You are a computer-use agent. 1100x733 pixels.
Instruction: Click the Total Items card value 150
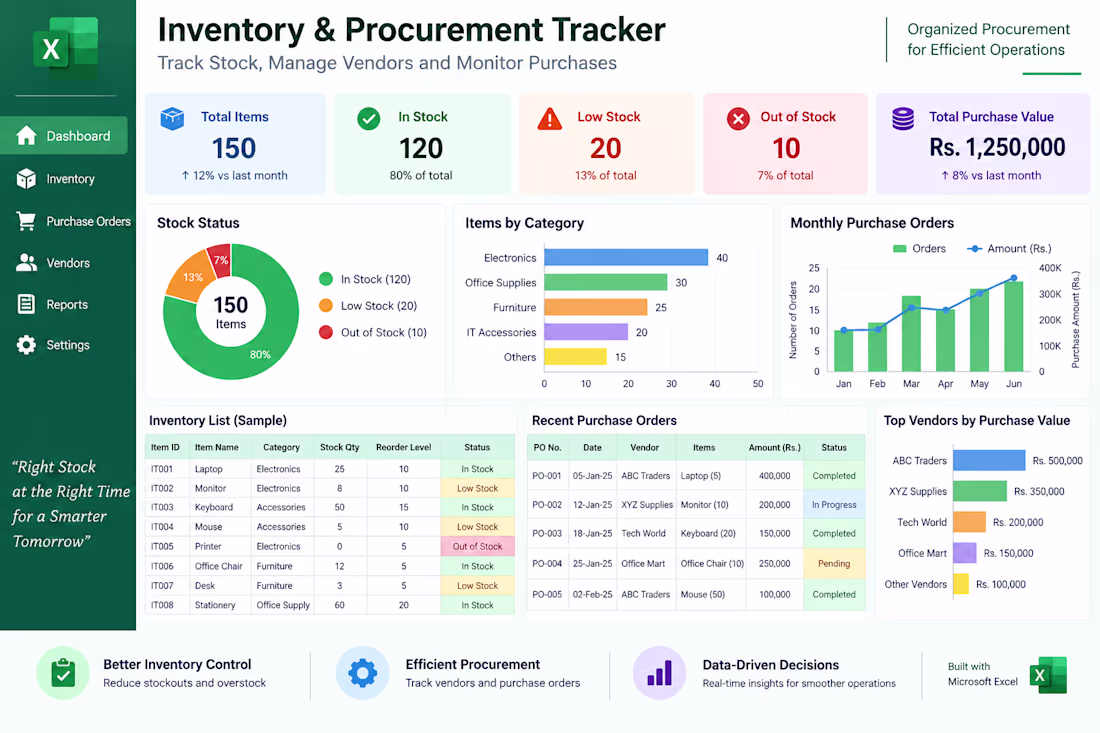234,148
